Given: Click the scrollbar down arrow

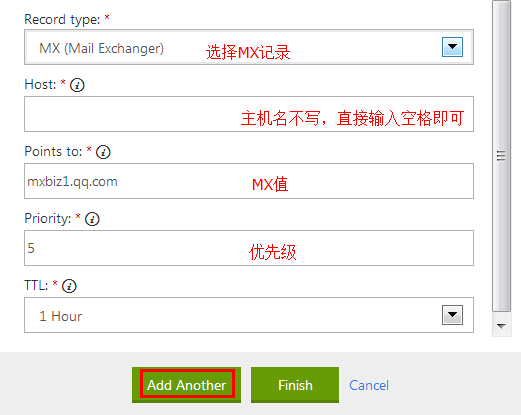Looking at the screenshot, I should coord(501,326).
